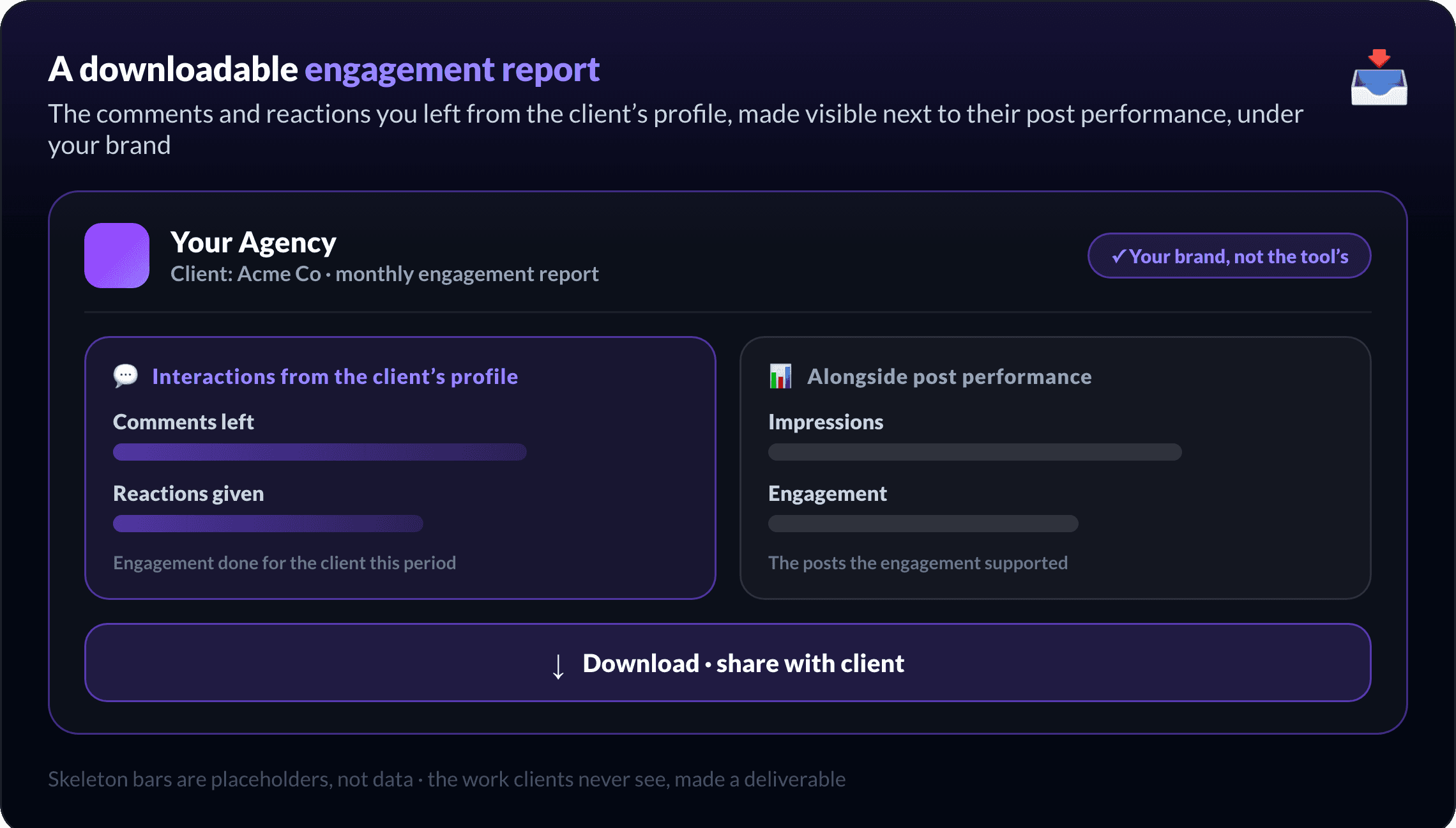Click the Engagement skeleton bar

[923, 523]
